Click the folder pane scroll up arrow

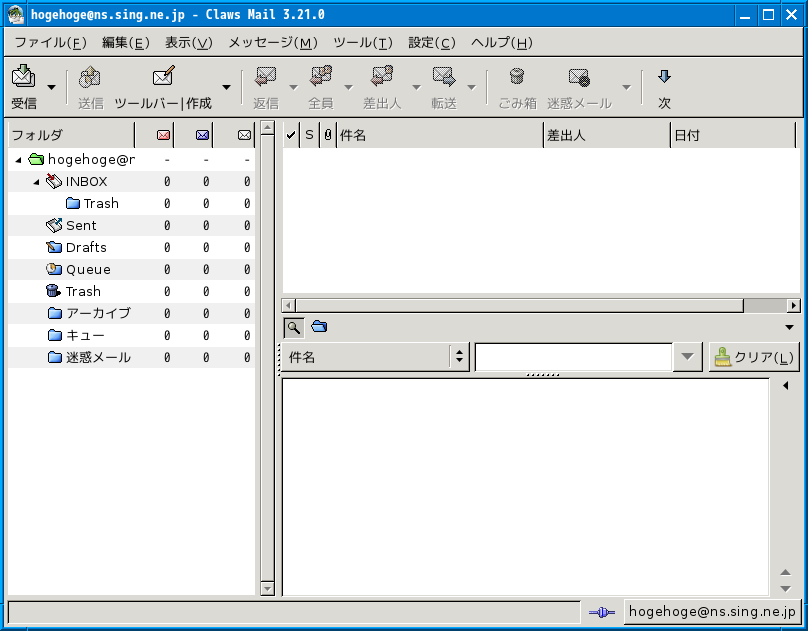[267, 127]
